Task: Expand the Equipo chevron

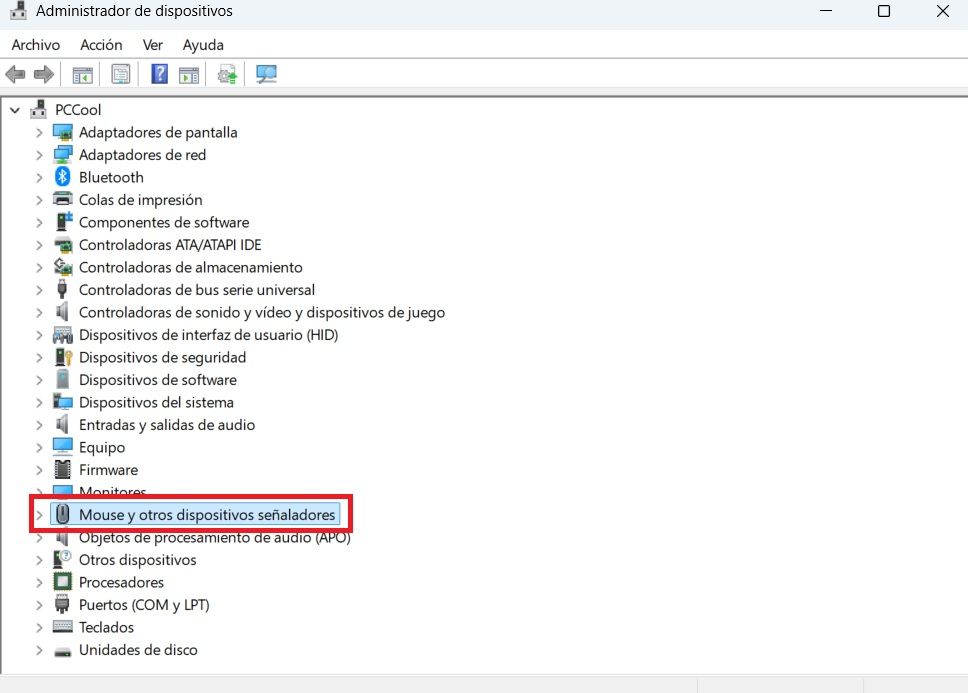Action: tap(39, 447)
